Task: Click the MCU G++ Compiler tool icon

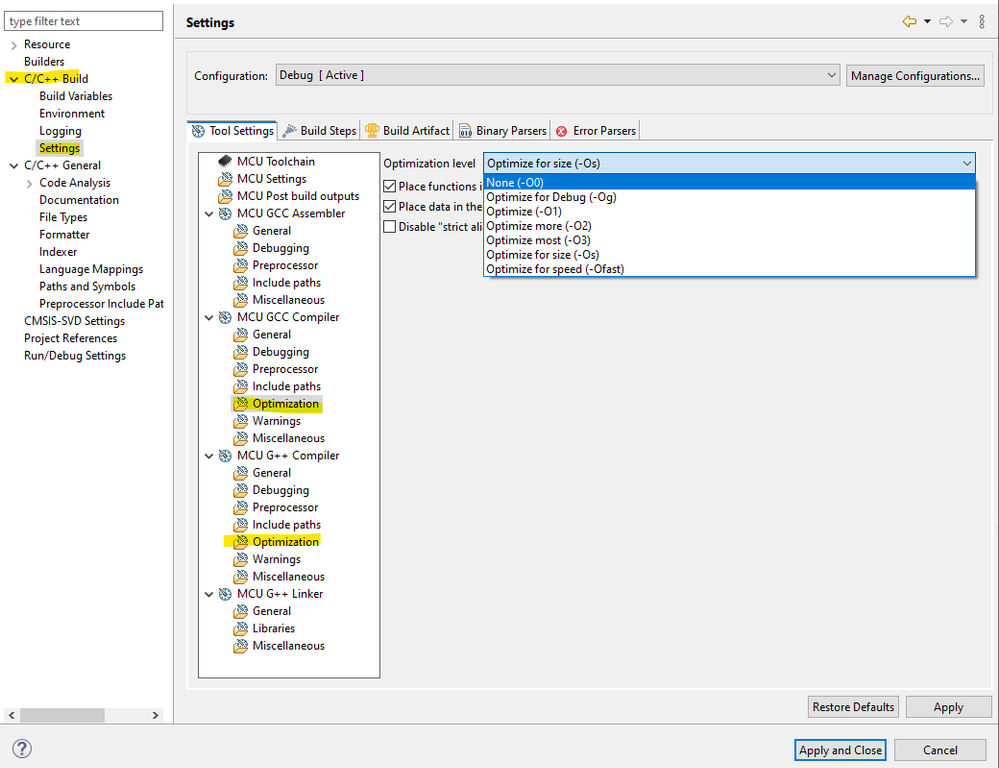Action: (x=225, y=455)
